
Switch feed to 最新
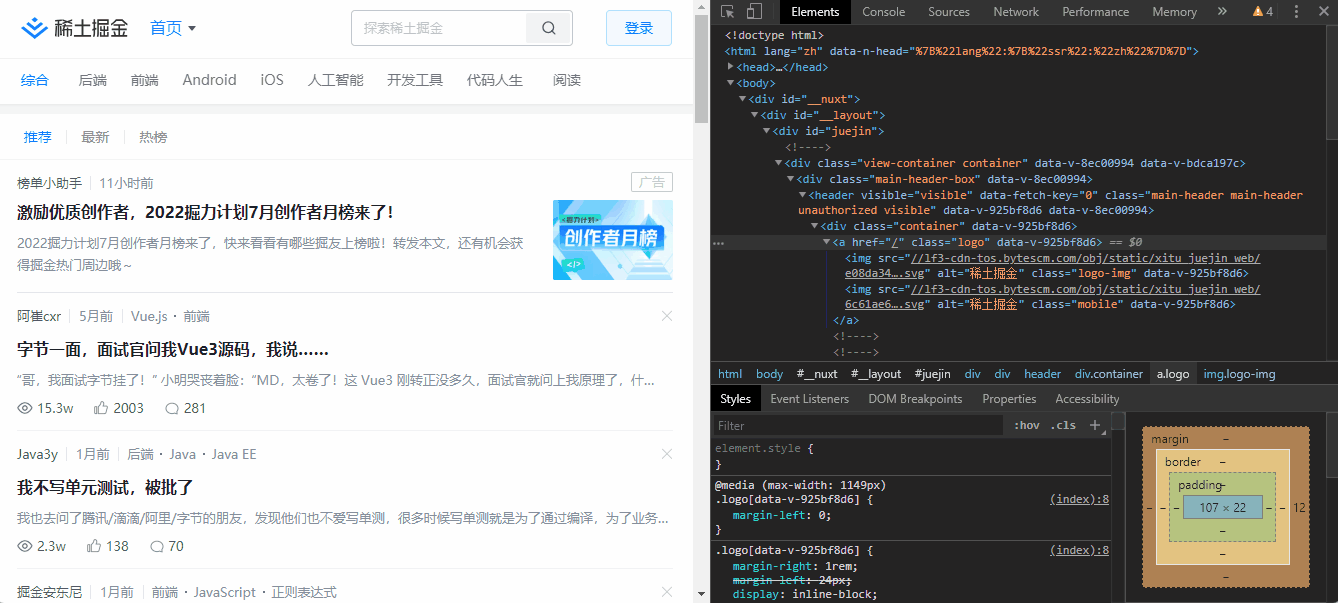[95, 137]
